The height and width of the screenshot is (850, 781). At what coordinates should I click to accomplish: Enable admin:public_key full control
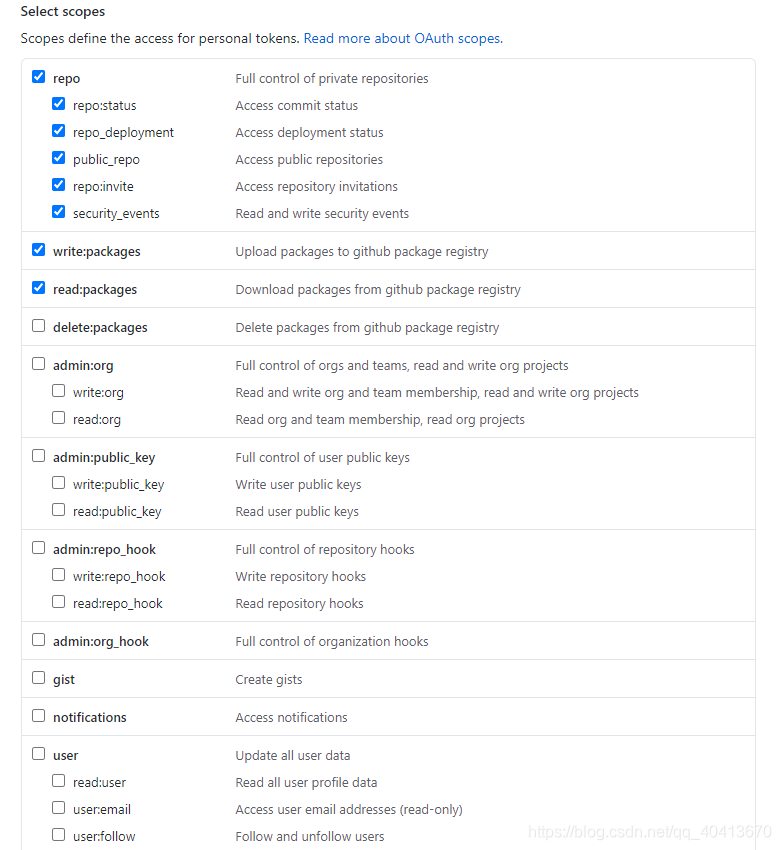(38, 455)
